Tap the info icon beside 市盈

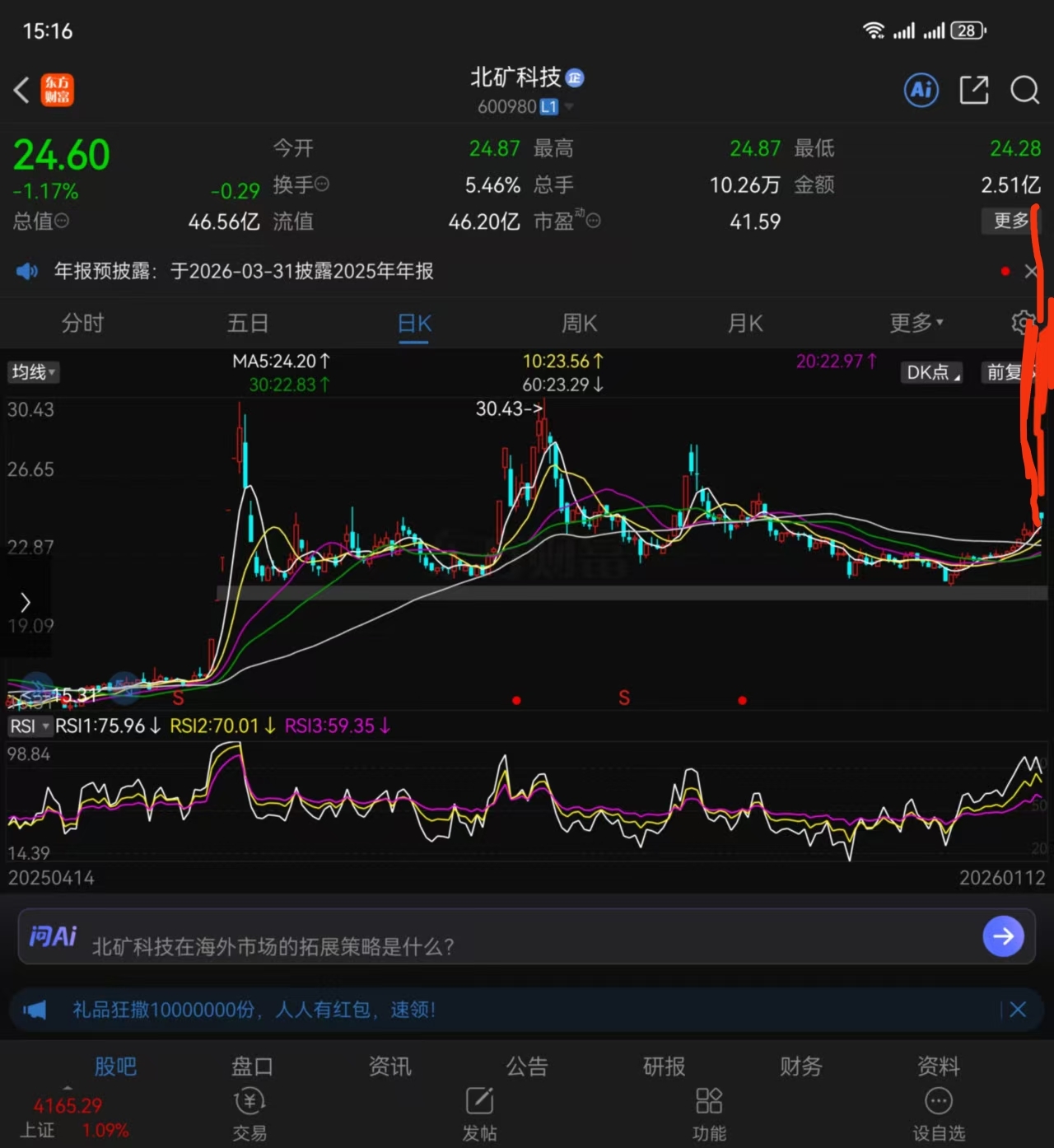pos(594,221)
